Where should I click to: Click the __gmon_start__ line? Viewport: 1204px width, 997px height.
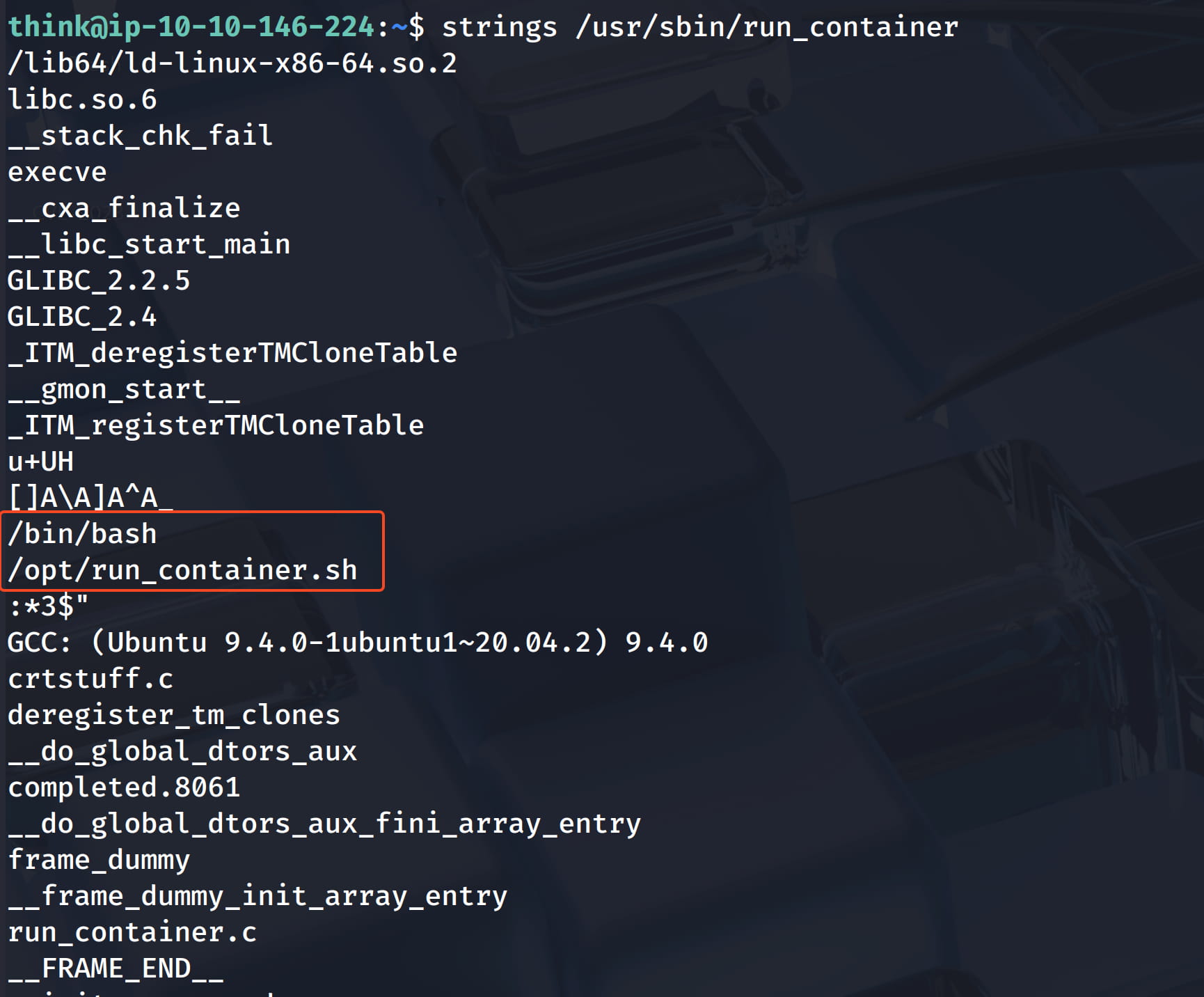point(124,389)
